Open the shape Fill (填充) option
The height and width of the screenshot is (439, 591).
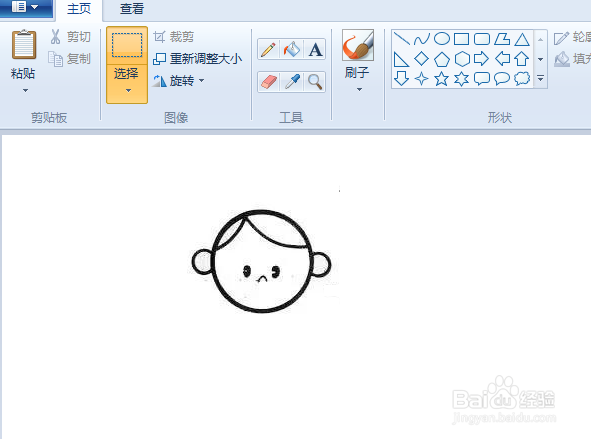tap(572, 59)
